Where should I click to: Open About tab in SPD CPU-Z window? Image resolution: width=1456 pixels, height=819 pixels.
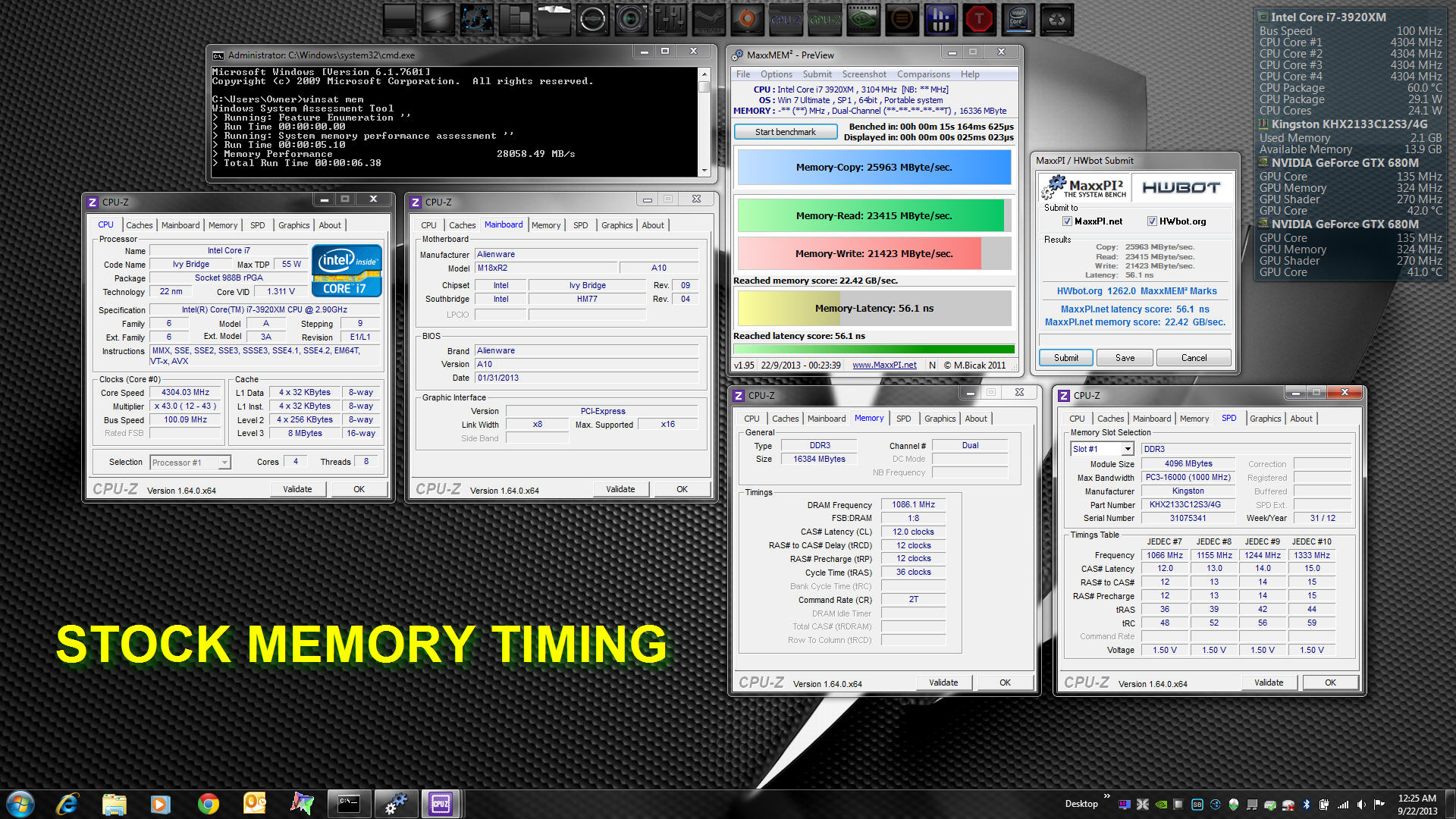click(1301, 419)
